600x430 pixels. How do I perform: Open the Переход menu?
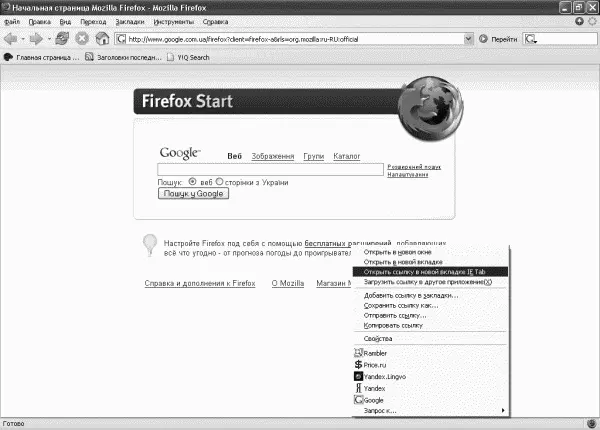click(93, 22)
